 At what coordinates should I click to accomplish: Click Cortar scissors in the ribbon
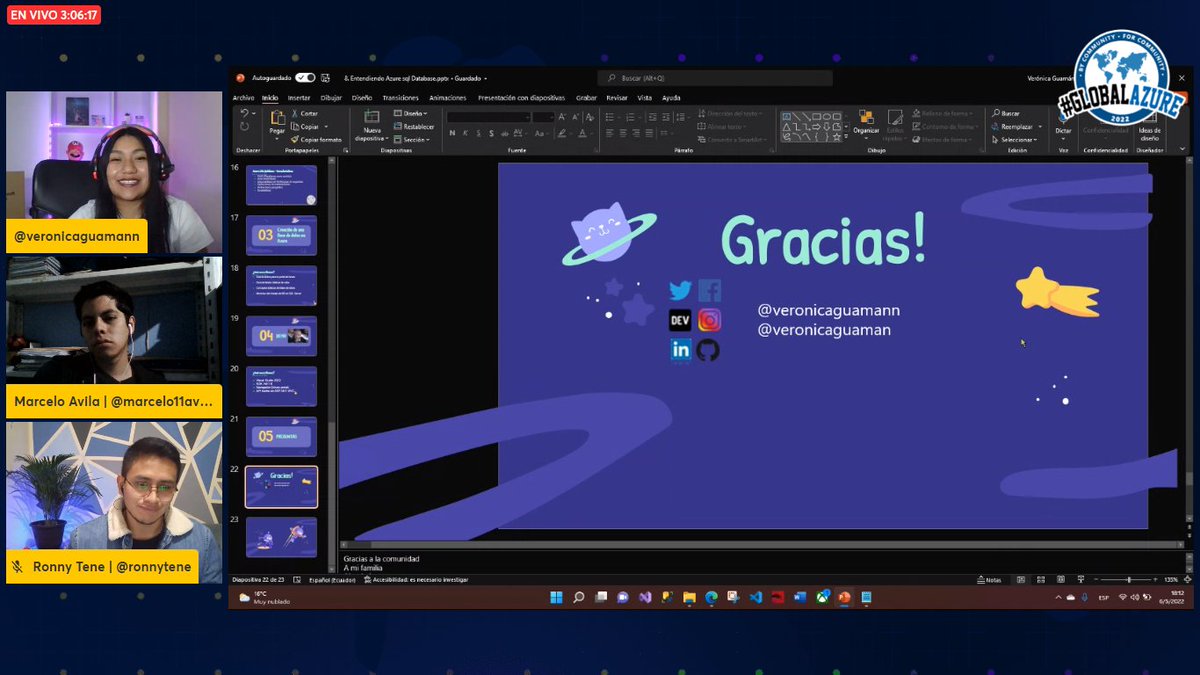coord(305,114)
